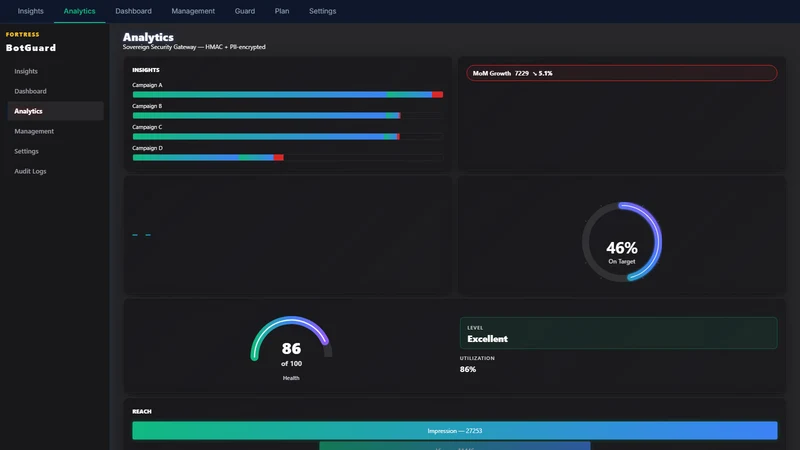Click the MoM Growth 7229 pill
Image resolution: width=800 pixels, height=450 pixels.
pos(621,73)
